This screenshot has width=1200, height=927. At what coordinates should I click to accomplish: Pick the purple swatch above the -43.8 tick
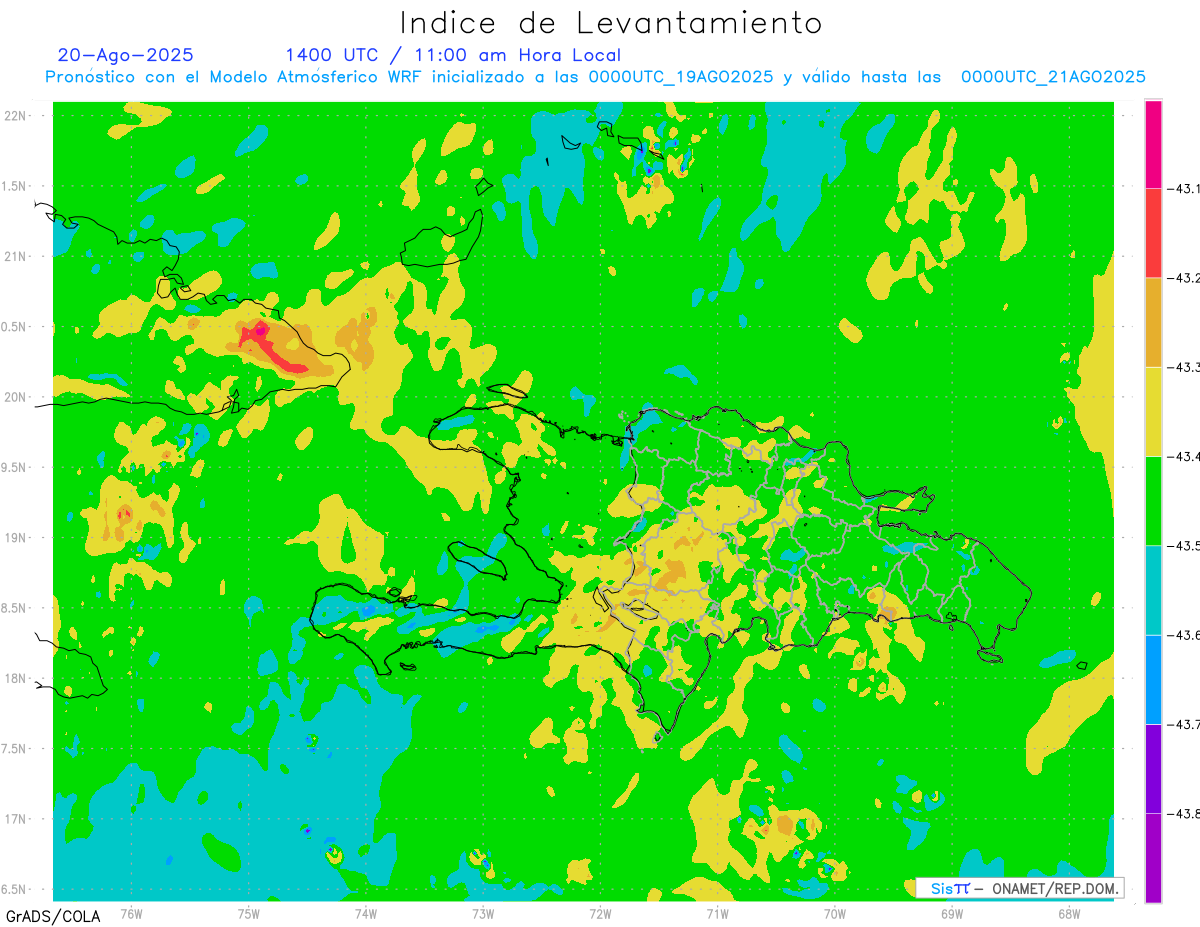[x=1153, y=768]
